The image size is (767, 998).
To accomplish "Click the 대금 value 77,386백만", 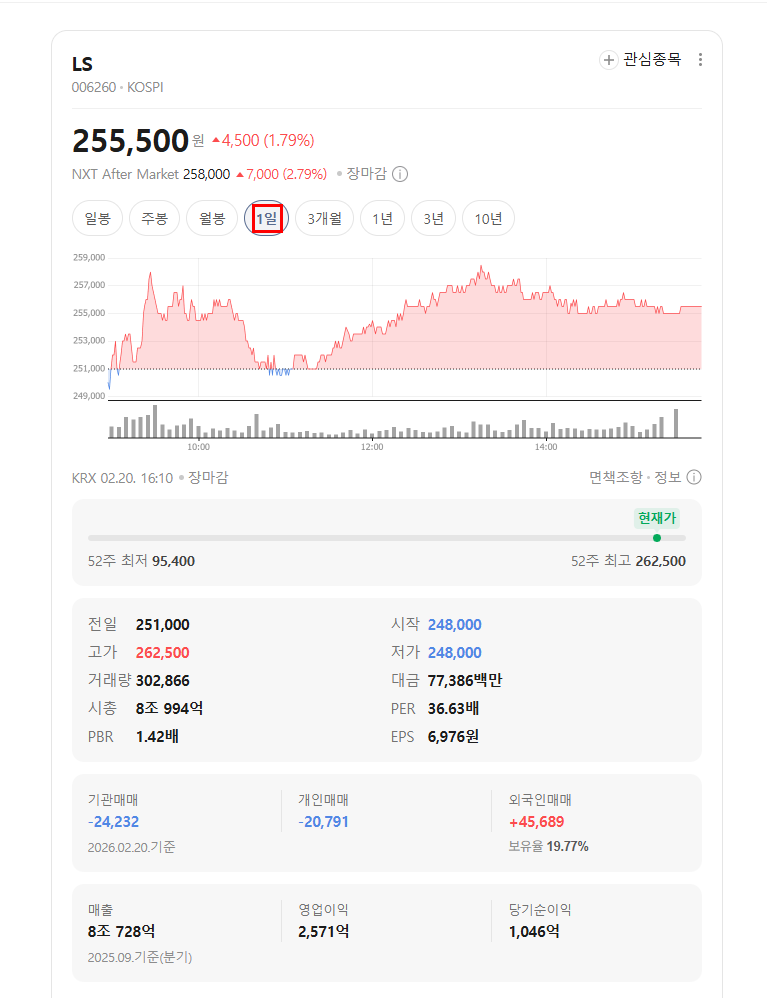I will click(x=465, y=681).
